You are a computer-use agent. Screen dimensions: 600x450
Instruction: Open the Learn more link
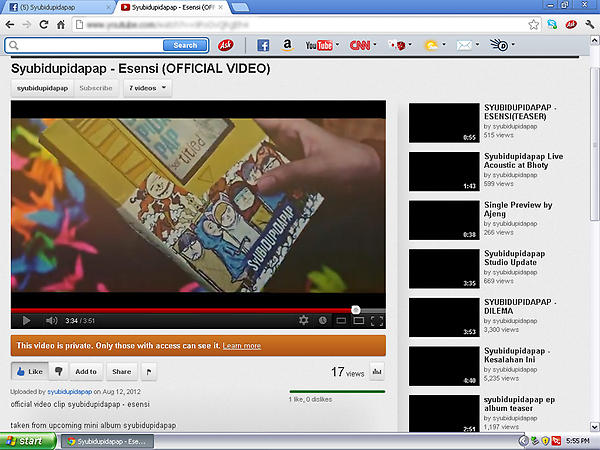coord(242,346)
